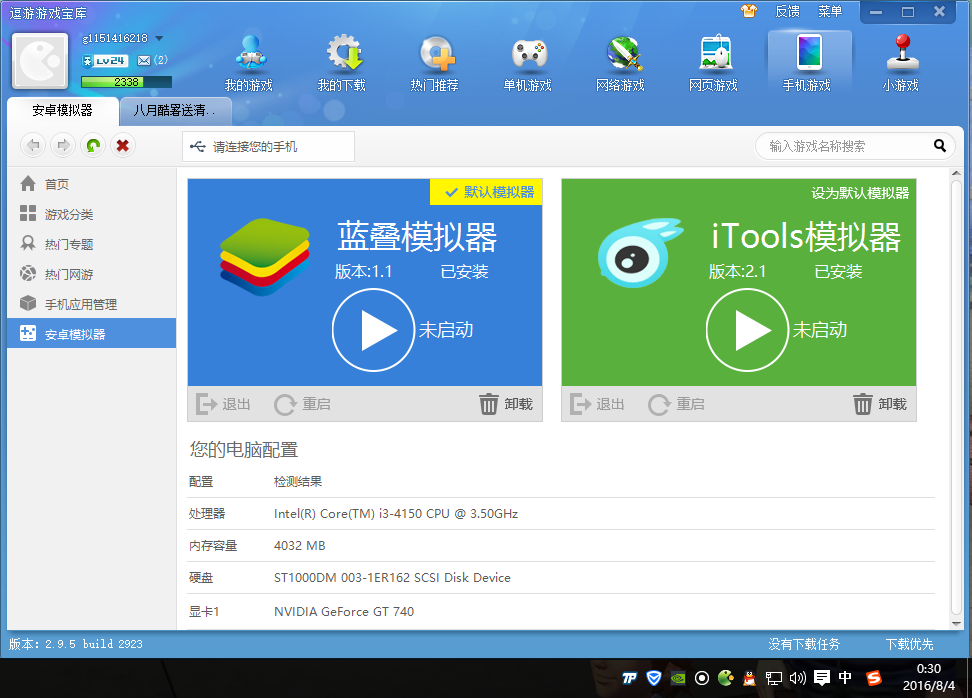The width and height of the screenshot is (972, 698).
Task: Go forward with the right arrow
Action: pos(63,146)
